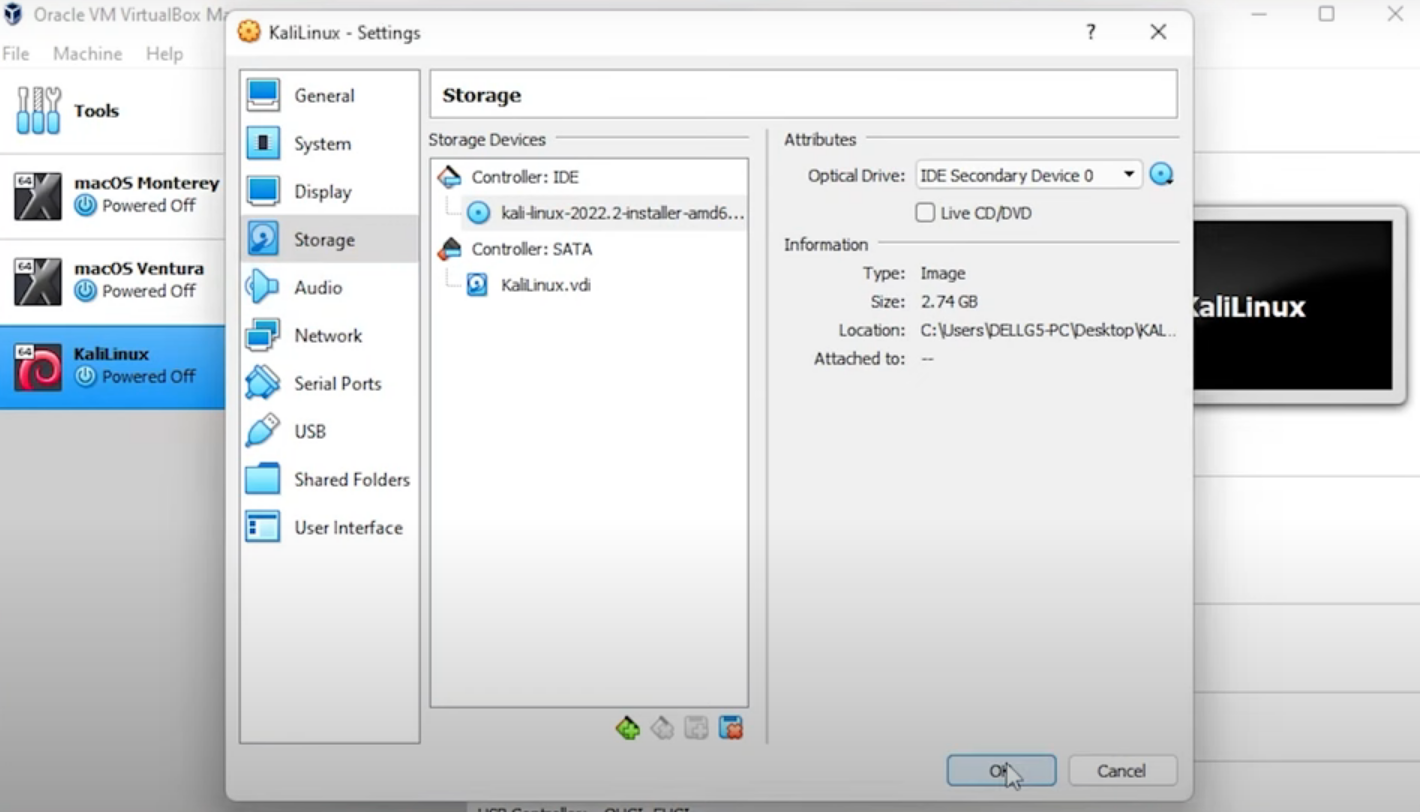
Task: Click the Cancel button
Action: (1122, 771)
